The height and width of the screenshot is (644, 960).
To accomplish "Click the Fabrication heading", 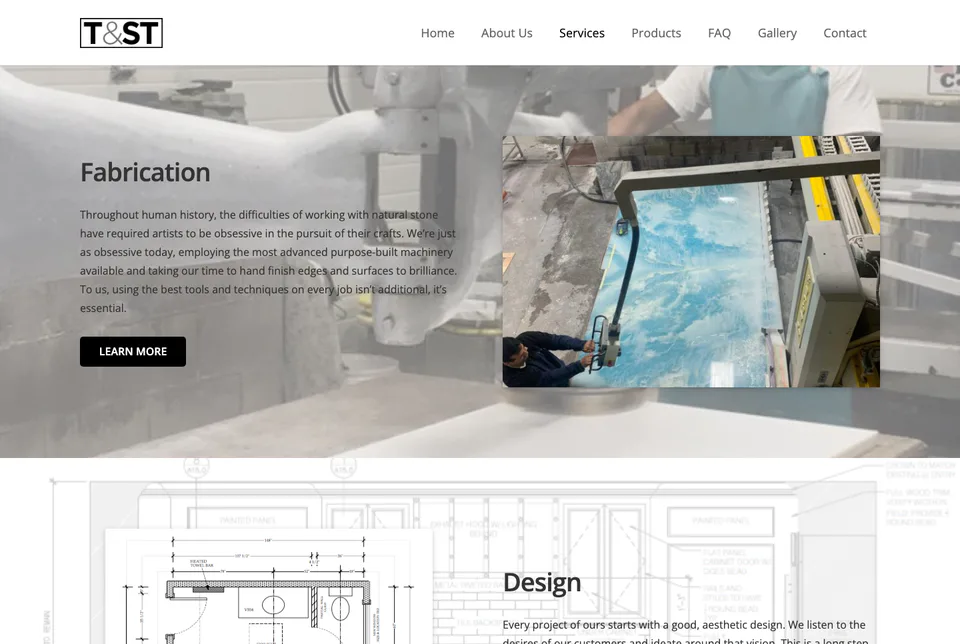I will pyautogui.click(x=145, y=172).
